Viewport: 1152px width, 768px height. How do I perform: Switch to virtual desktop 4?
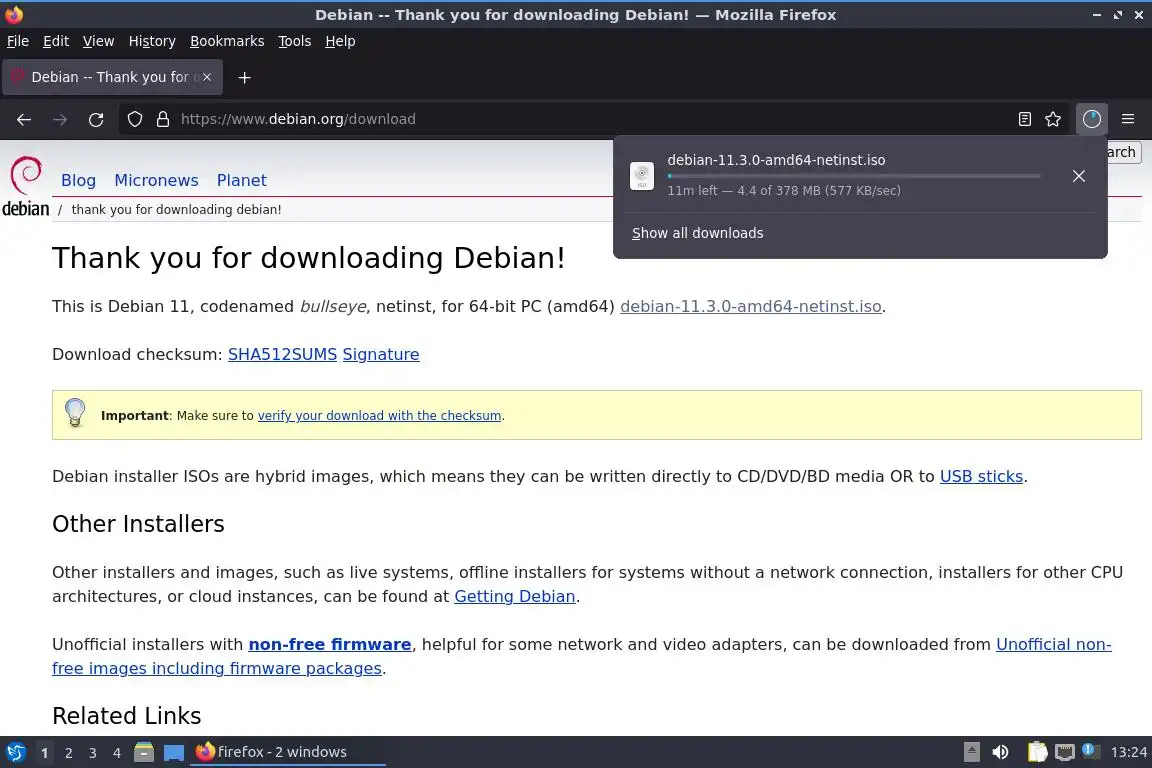117,753
